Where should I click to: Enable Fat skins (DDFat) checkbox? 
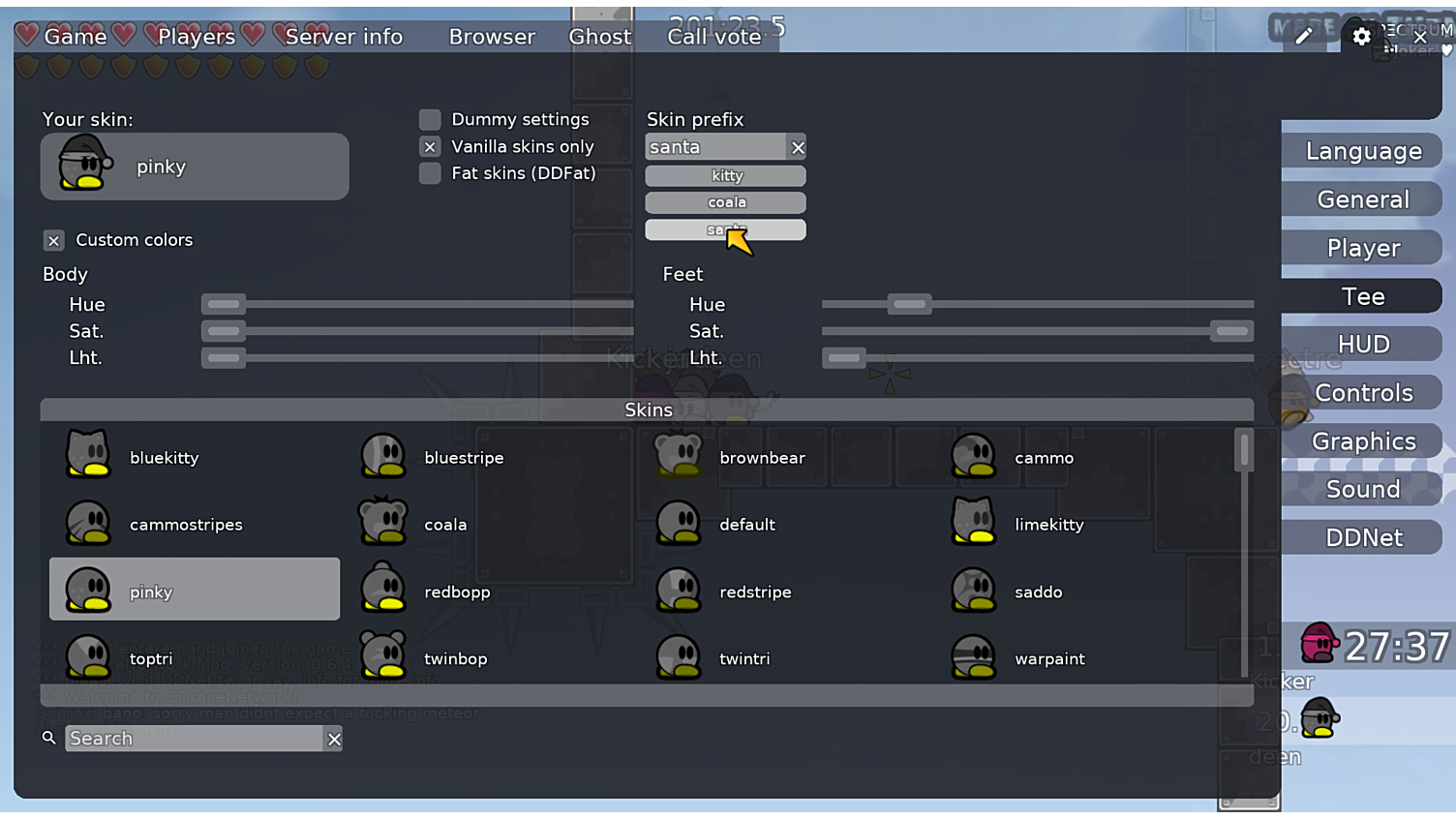pyautogui.click(x=430, y=174)
